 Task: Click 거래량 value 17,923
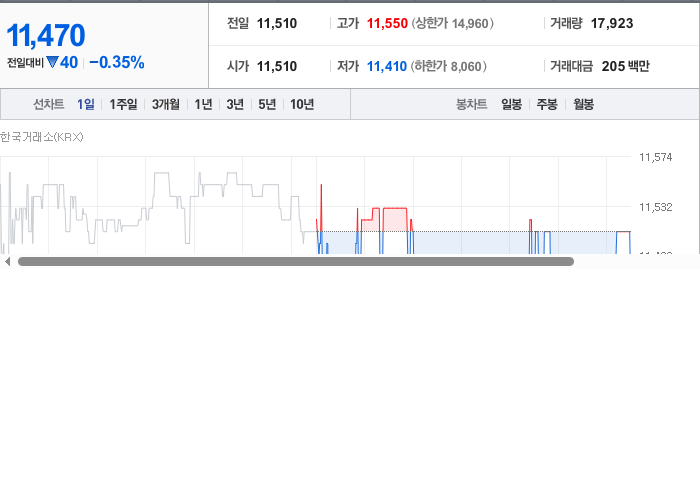click(612, 23)
